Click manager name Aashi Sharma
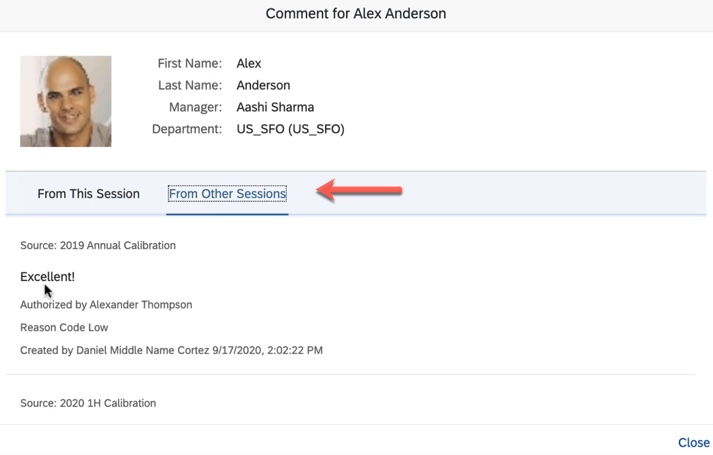Image resolution: width=713 pixels, height=455 pixels. (275, 107)
